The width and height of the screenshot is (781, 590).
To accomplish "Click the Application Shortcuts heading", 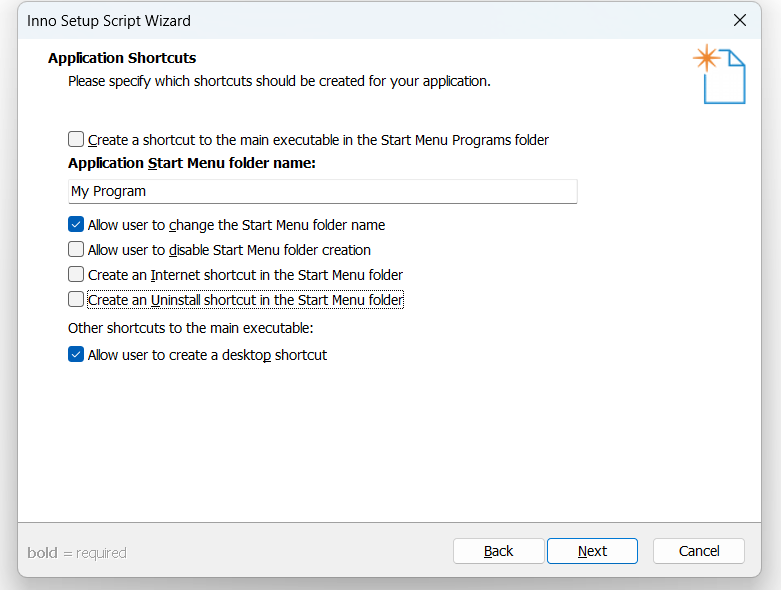I will (122, 58).
